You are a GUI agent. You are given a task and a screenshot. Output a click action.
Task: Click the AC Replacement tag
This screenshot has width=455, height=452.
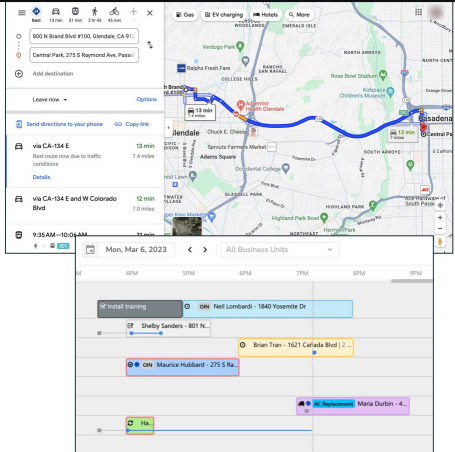[333, 404]
